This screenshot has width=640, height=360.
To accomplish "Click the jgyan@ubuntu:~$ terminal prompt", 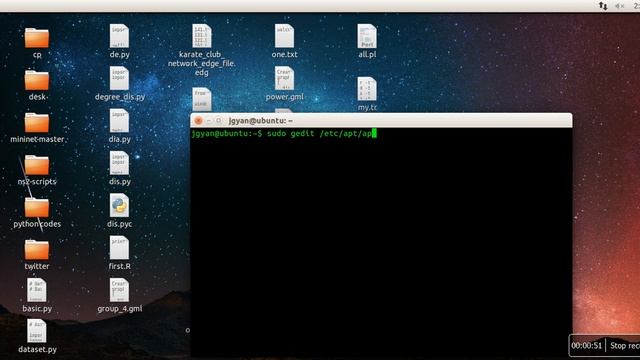I will (227, 133).
